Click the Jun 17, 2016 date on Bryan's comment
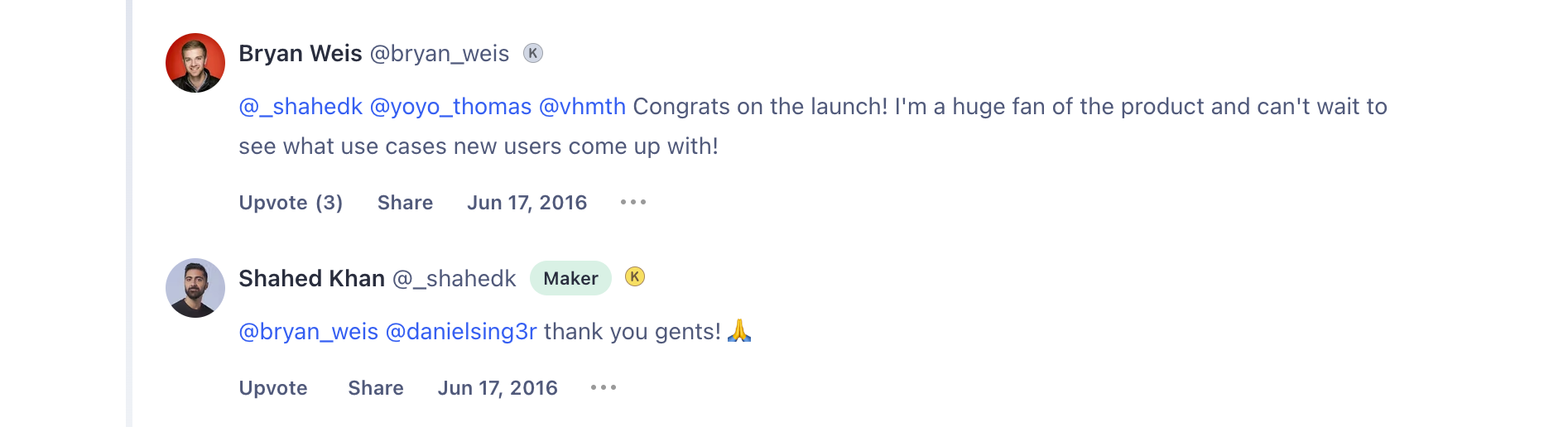This screenshot has height=427, width=1568. pos(527,203)
